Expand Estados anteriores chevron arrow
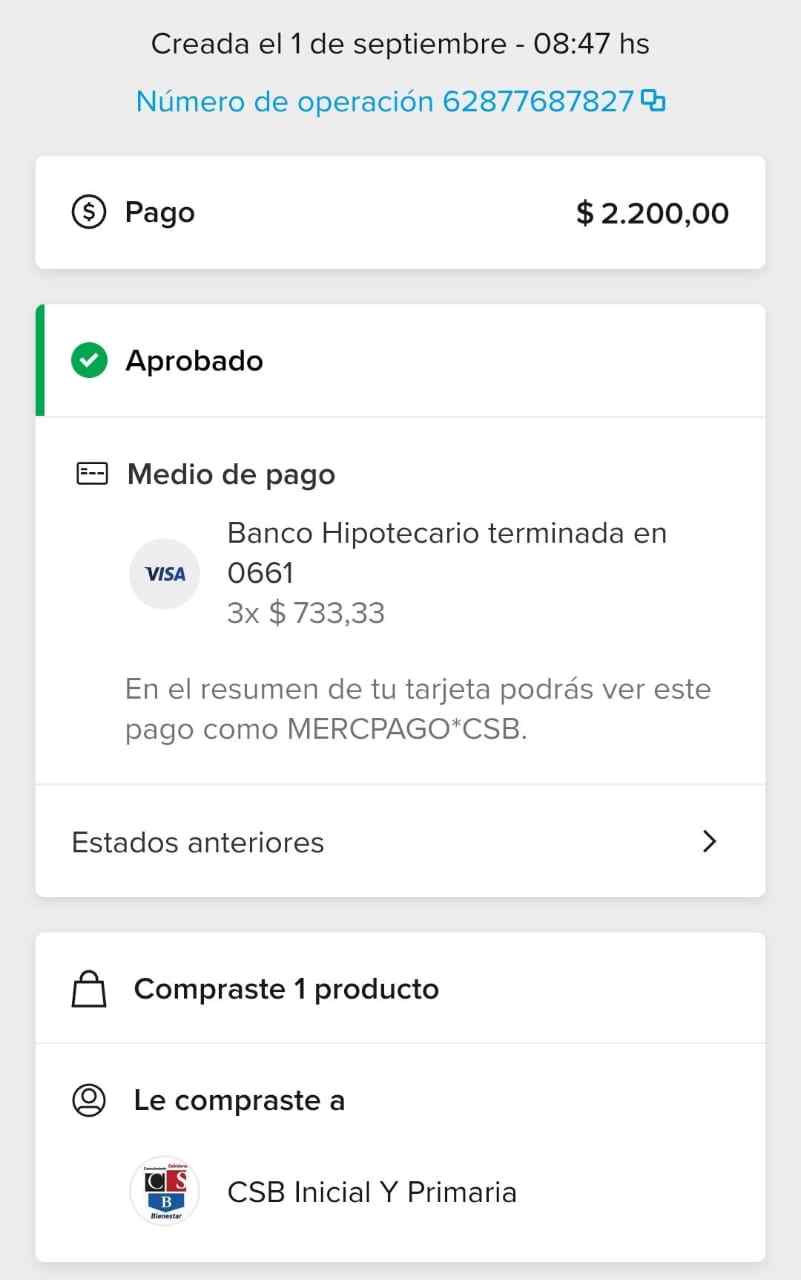The height and width of the screenshot is (1280, 801). 709,842
